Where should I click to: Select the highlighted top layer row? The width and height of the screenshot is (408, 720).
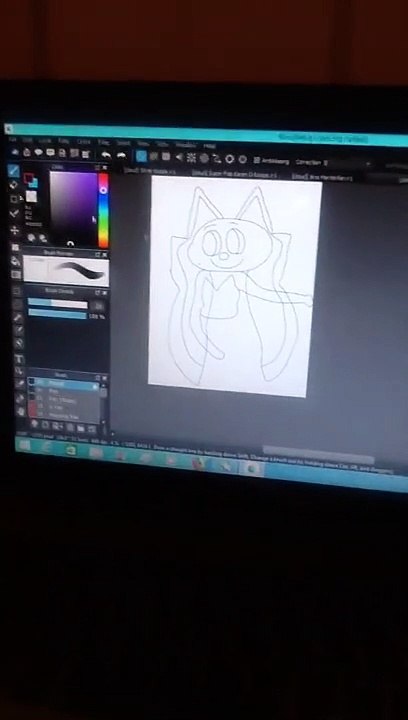(64, 383)
